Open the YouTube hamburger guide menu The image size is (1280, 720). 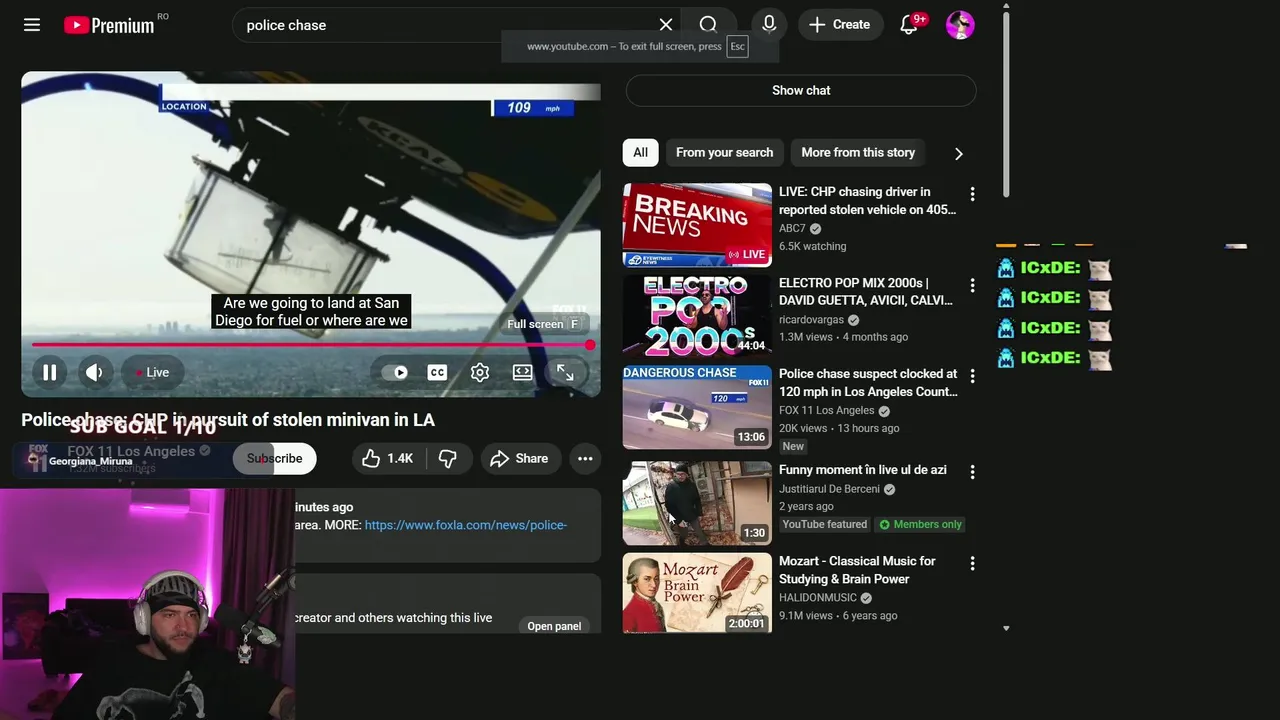click(32, 25)
